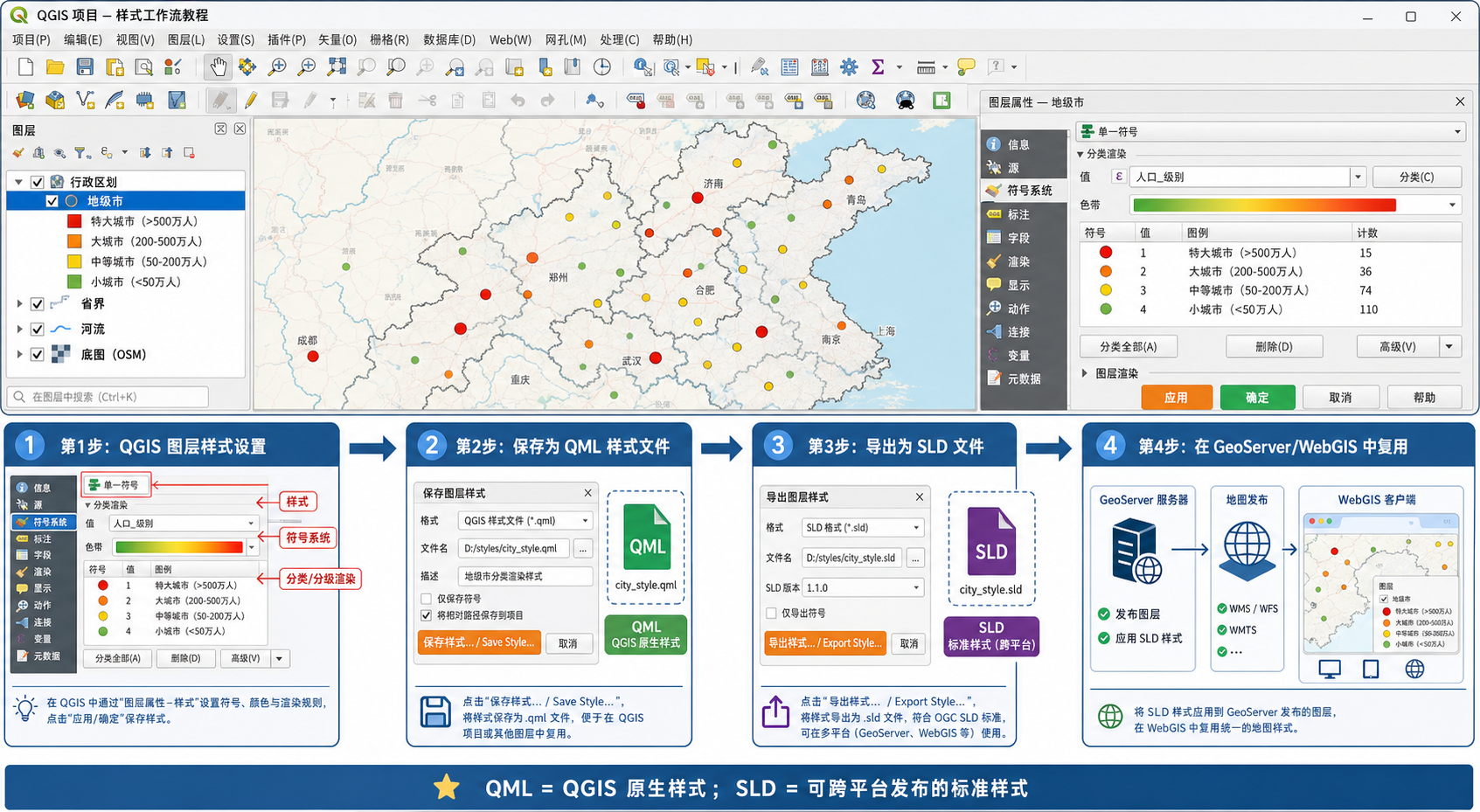The width and height of the screenshot is (1480, 812).
Task: Check 仅导出符号 in export style dialog
Action: [771, 613]
